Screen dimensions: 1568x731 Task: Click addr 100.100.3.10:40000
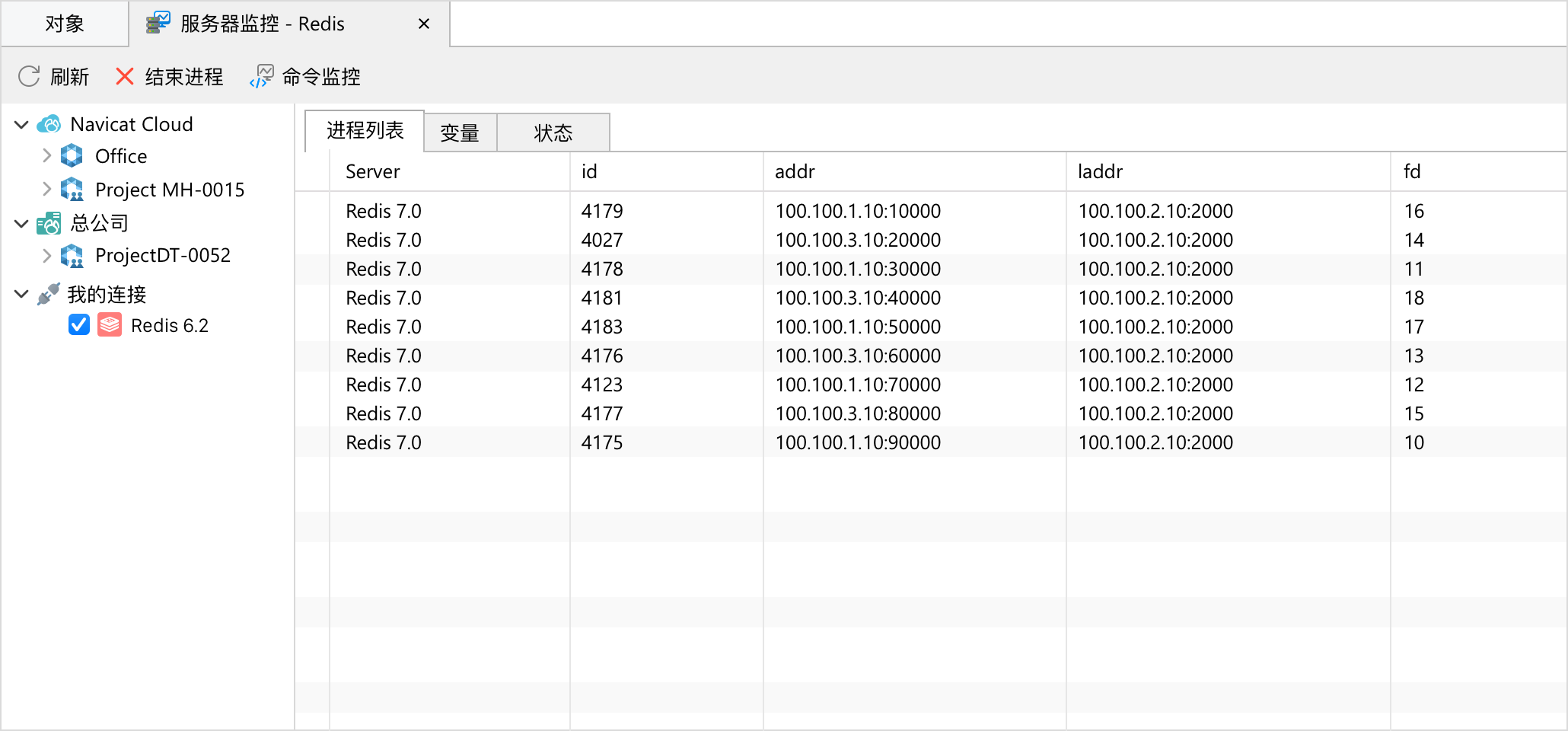click(858, 298)
